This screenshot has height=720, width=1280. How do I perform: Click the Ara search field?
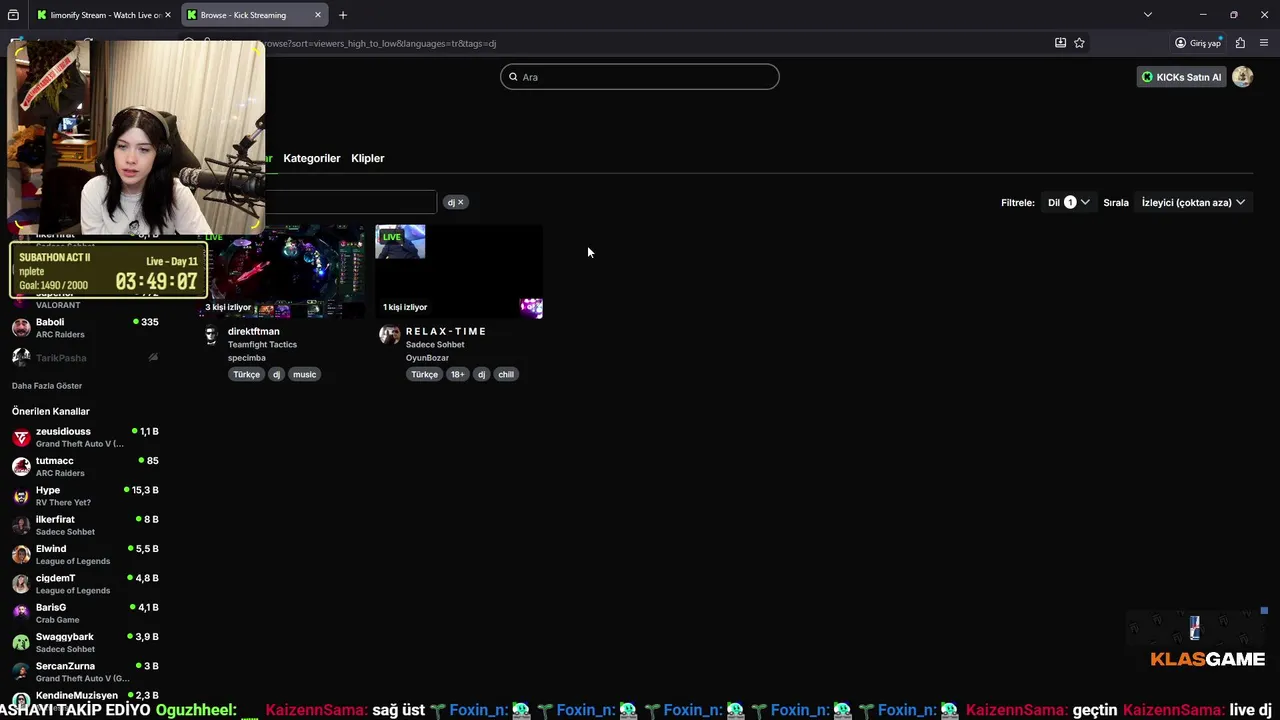(x=640, y=77)
